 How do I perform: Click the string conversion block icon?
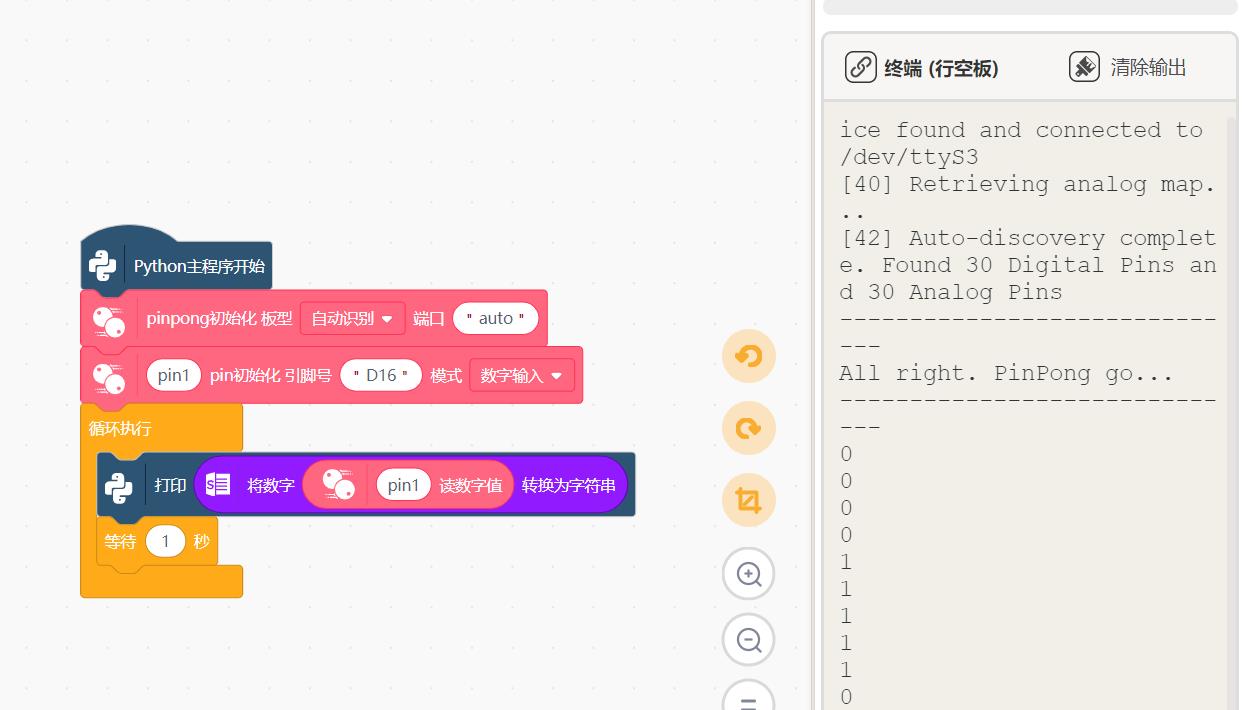coord(218,485)
